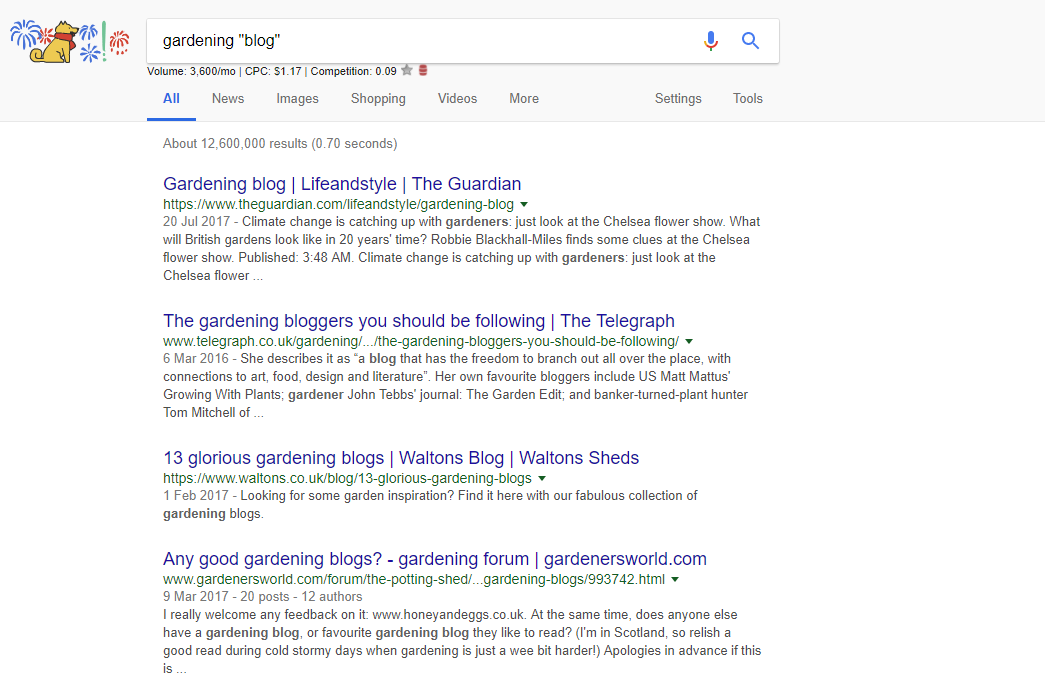Expand the More menu
The height and width of the screenshot is (683, 1045).
[524, 99]
